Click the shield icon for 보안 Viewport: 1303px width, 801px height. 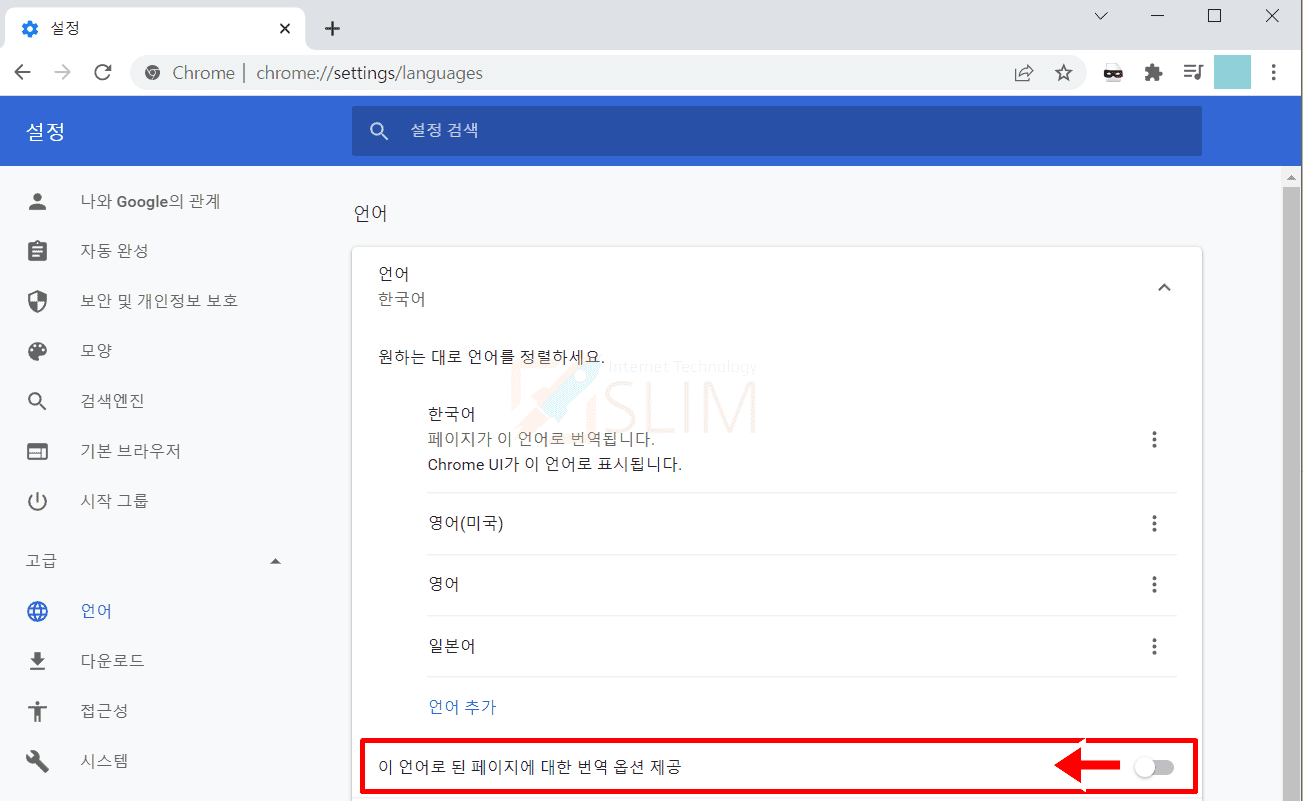pos(37,301)
